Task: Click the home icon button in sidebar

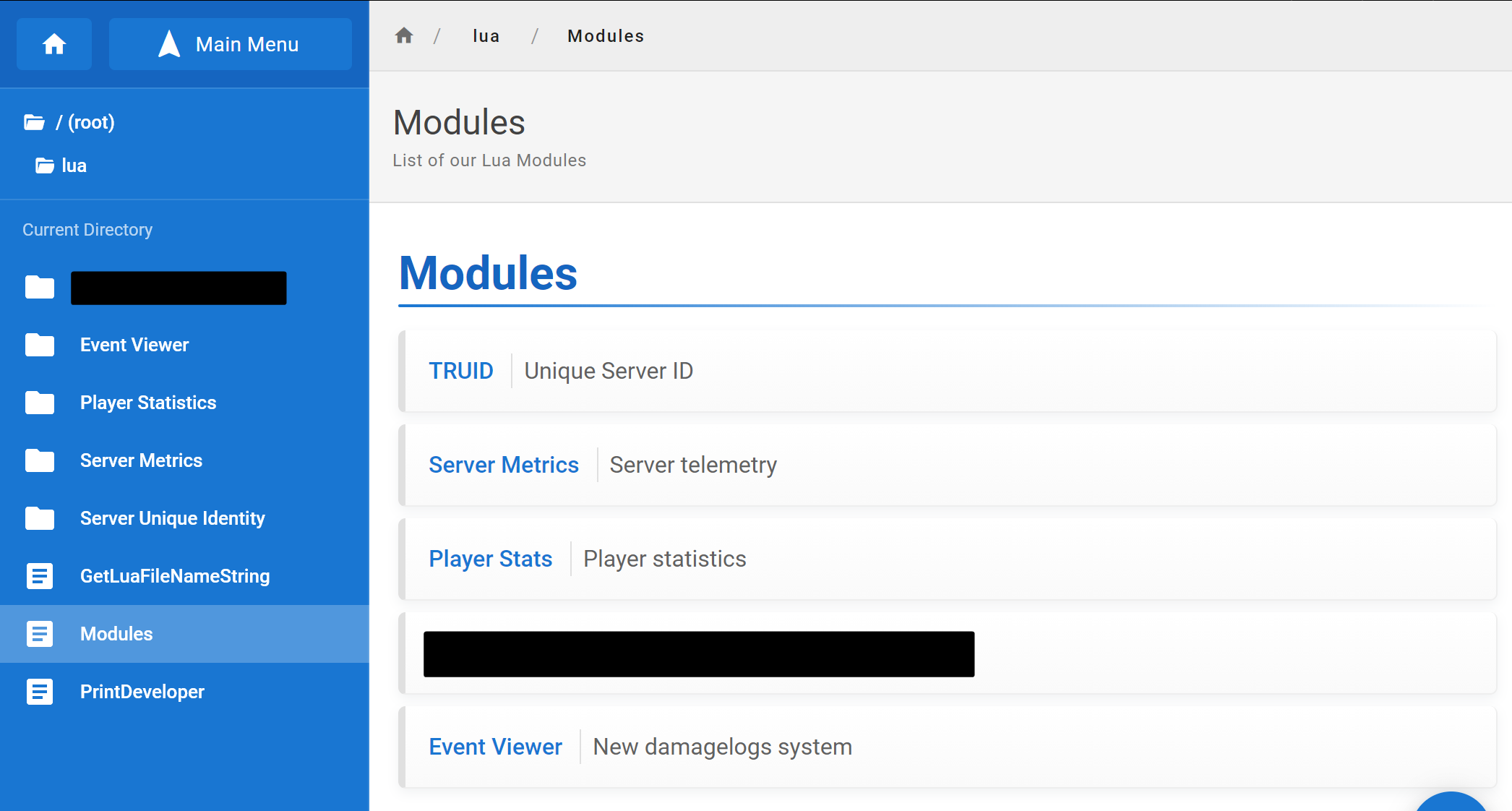Action: 54,44
